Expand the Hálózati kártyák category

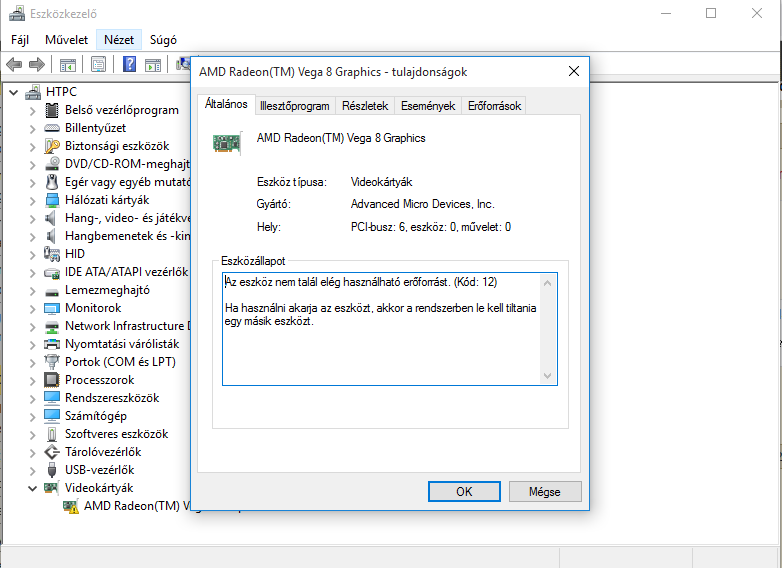tap(32, 200)
